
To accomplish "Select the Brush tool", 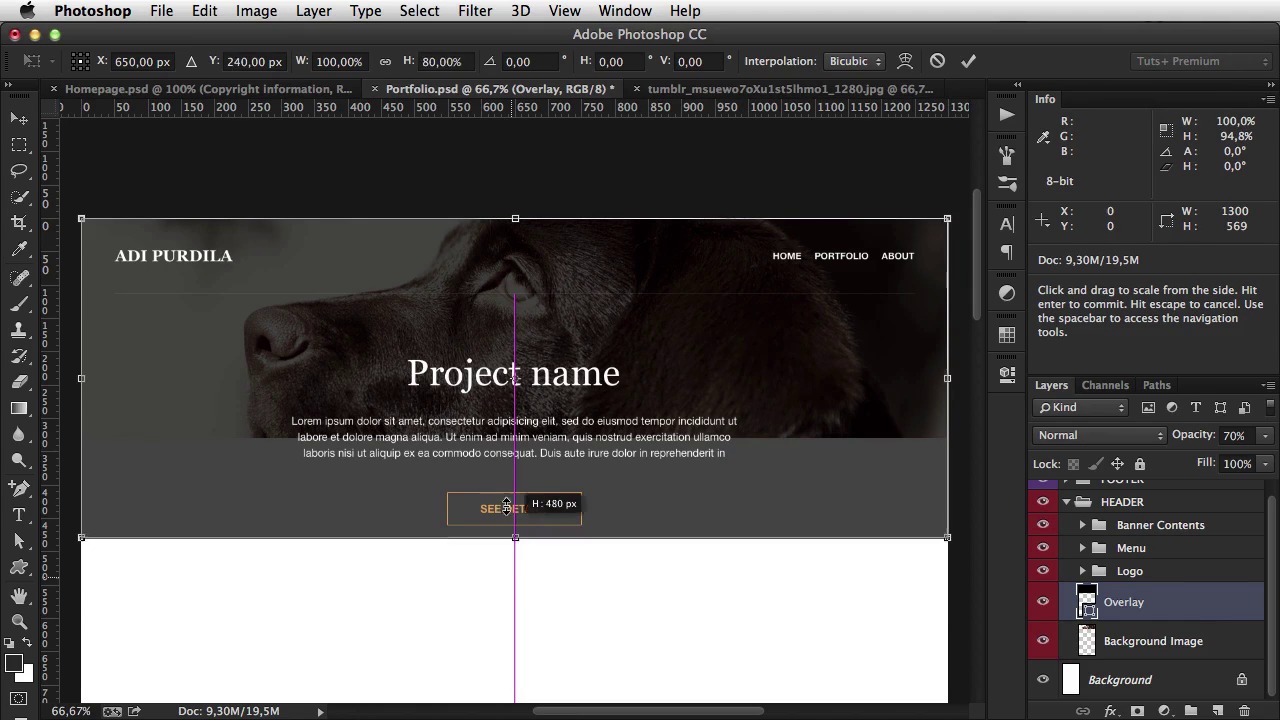I will [x=19, y=303].
